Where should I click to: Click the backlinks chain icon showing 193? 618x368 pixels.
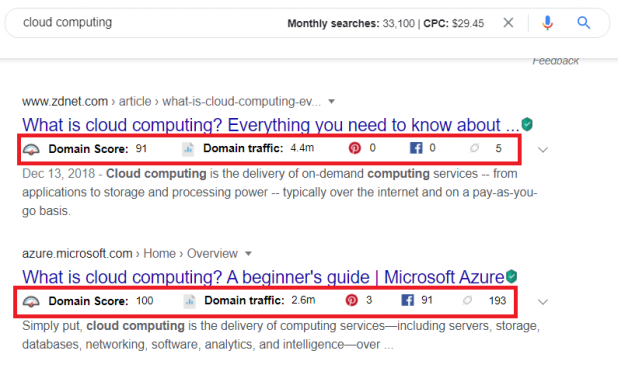[x=467, y=300]
